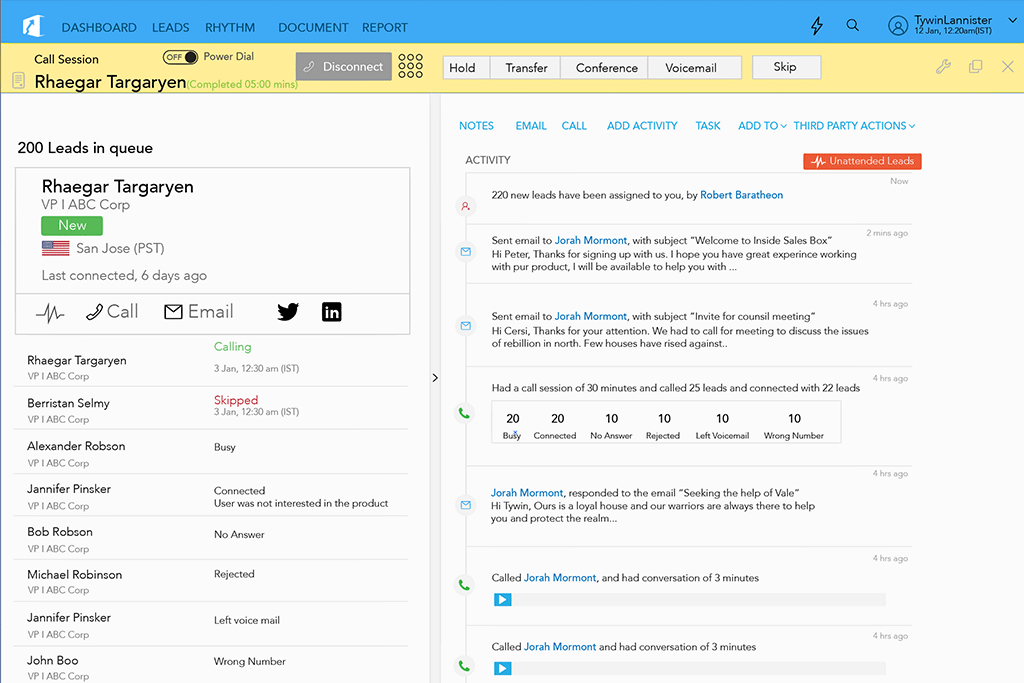Image resolution: width=1024 pixels, height=683 pixels.
Task: Click the Disconnect button
Action: pos(343,65)
